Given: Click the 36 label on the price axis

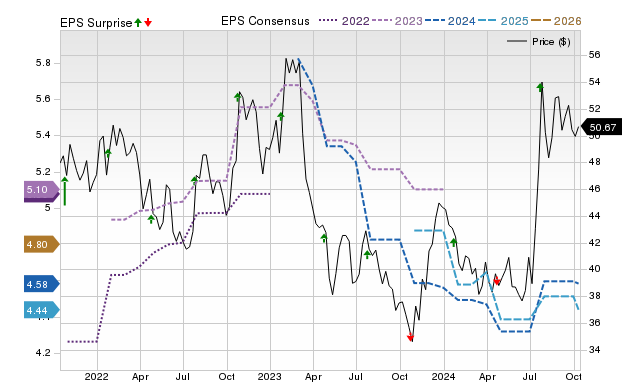Looking at the screenshot, I should (594, 323).
